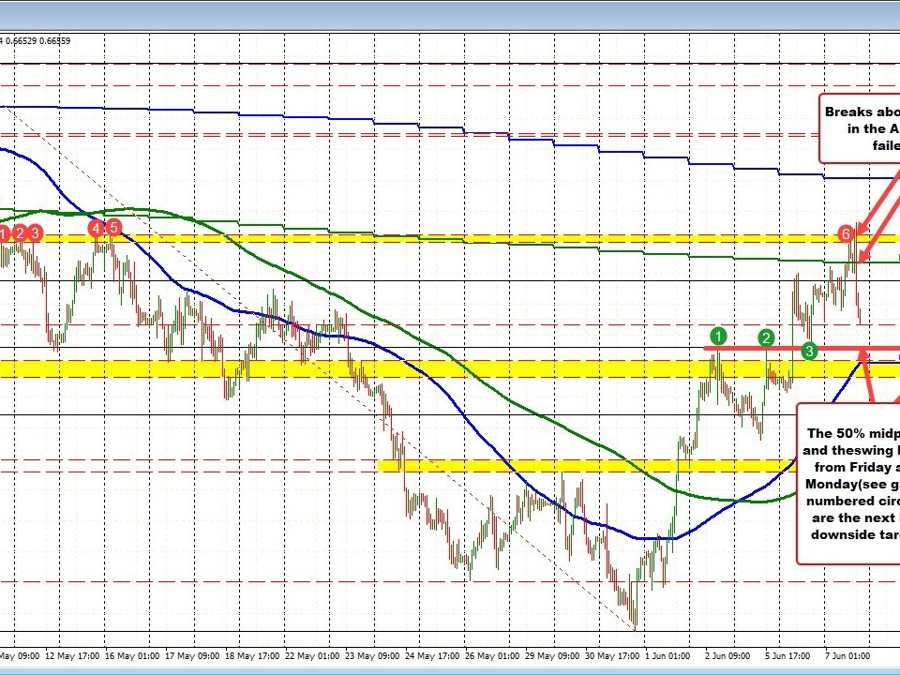Click the 0.66529 price value at top
This screenshot has width=900, height=675.
coord(22,41)
